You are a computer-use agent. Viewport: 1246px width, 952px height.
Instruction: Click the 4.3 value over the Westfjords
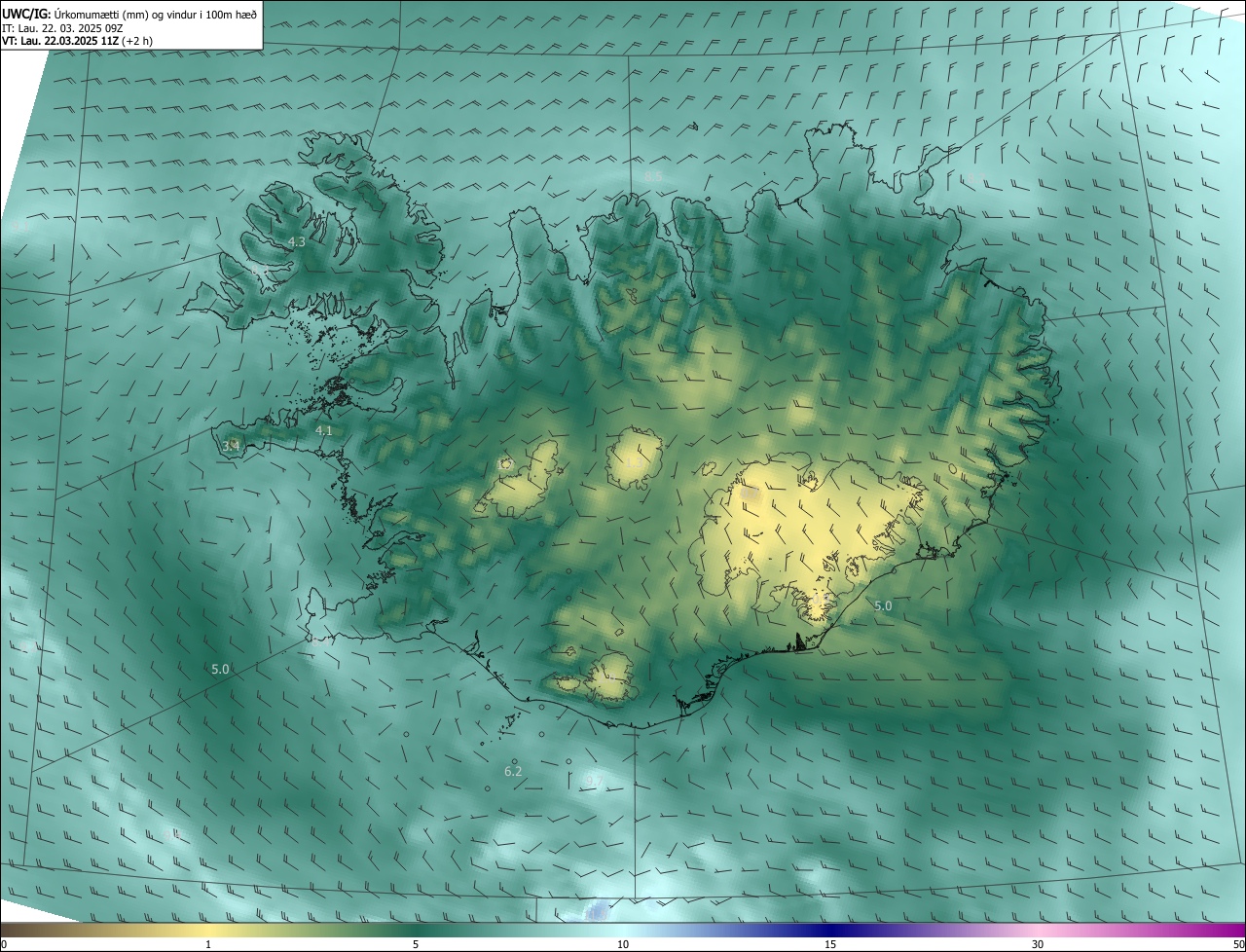pyautogui.click(x=297, y=241)
